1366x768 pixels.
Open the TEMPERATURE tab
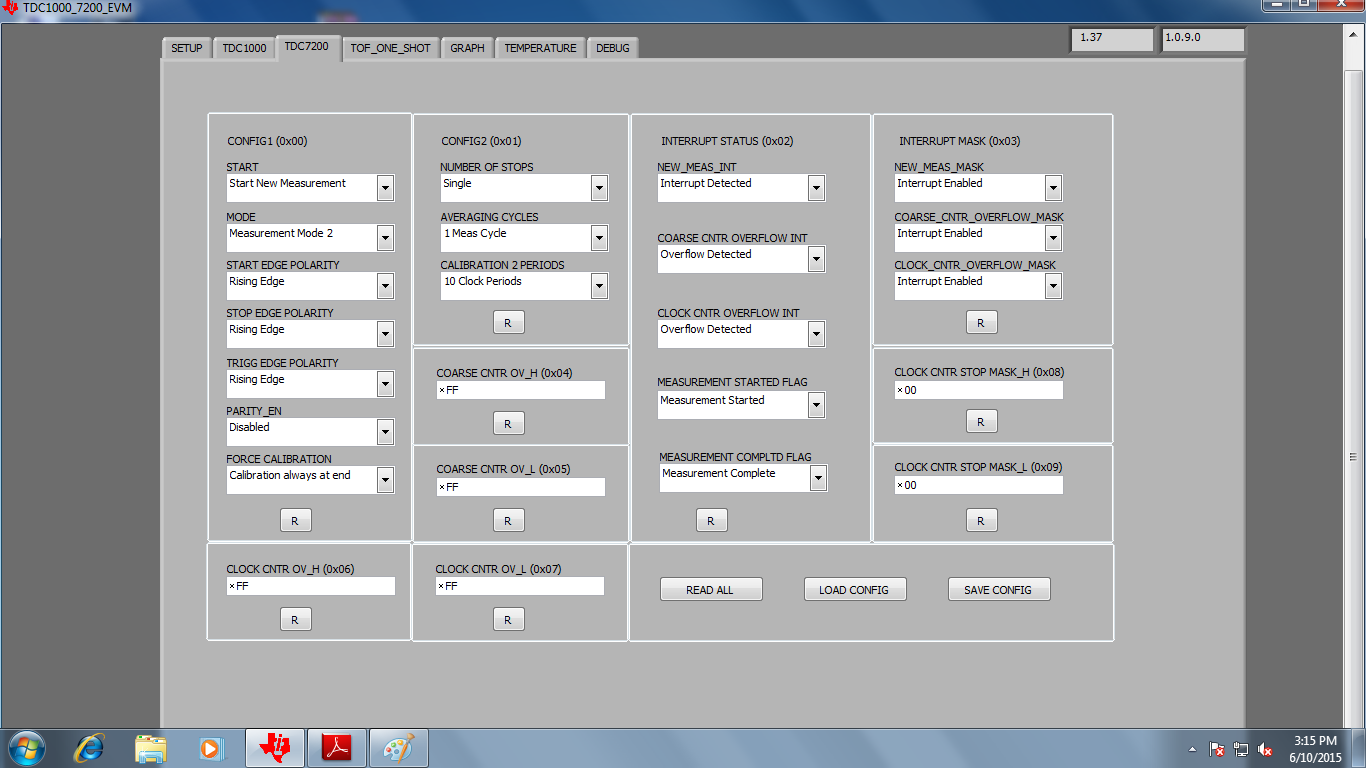tap(540, 47)
